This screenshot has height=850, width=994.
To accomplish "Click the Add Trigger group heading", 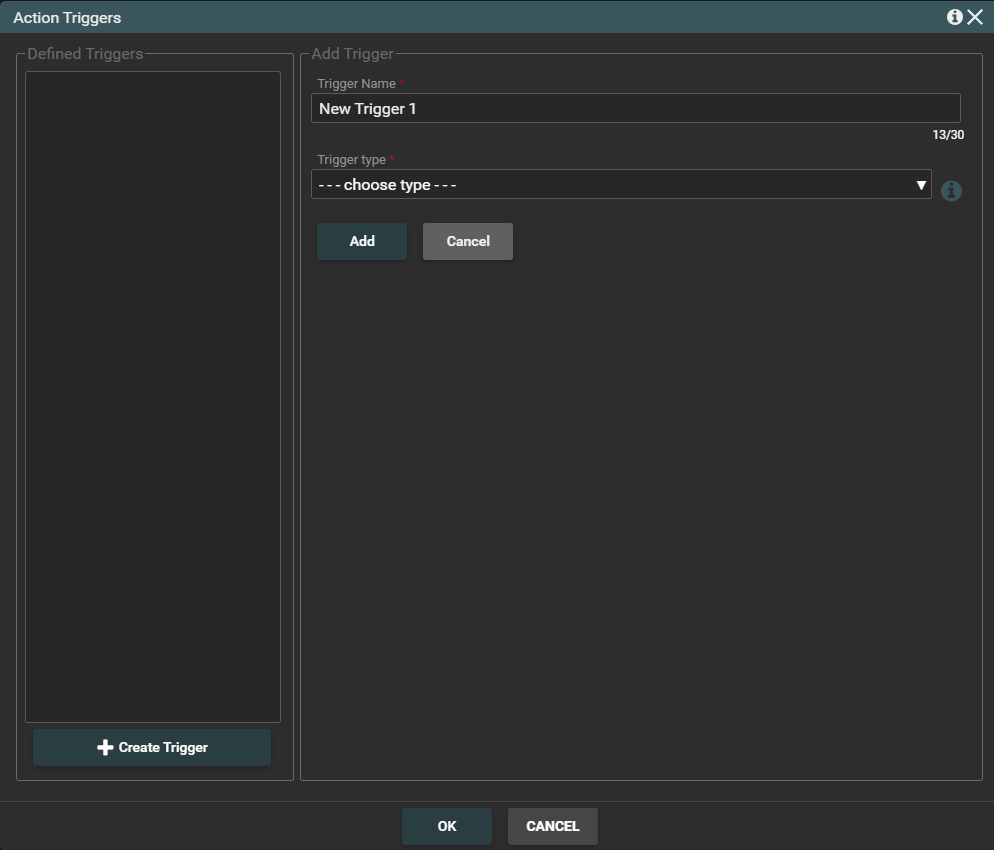I will 352,54.
